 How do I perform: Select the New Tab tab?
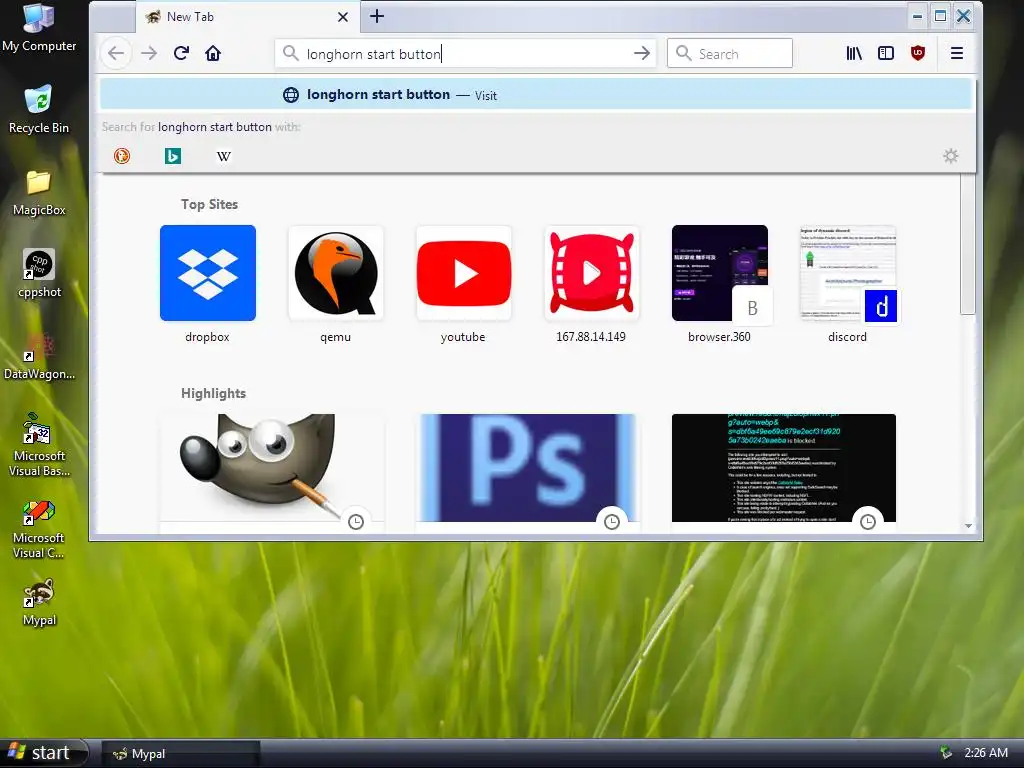click(x=248, y=17)
